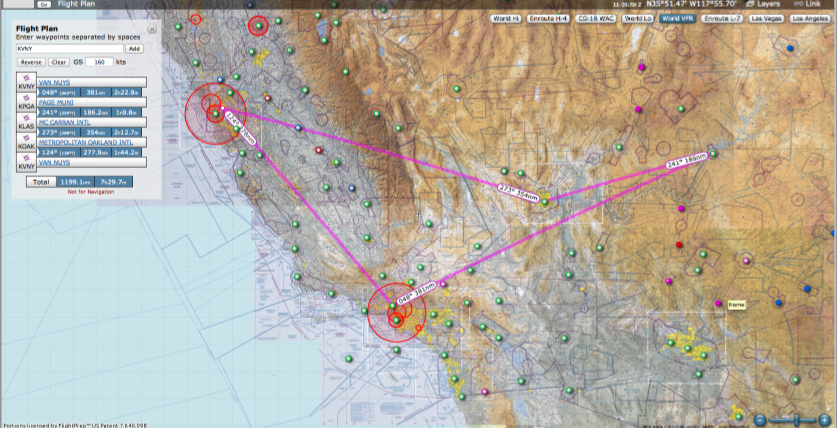Click the KOAK airport waypoint icon
Image resolution: width=837 pixels, height=428 pixels.
pyautogui.click(x=25, y=145)
